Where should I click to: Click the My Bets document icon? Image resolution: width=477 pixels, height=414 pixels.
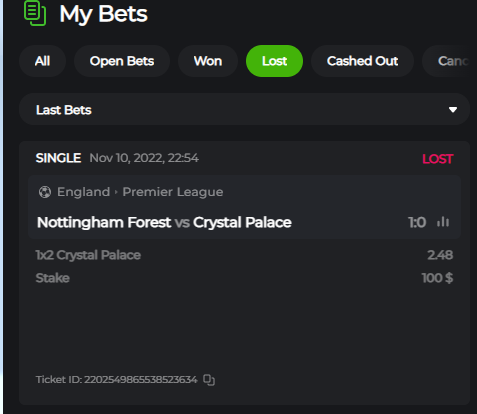tap(35, 13)
